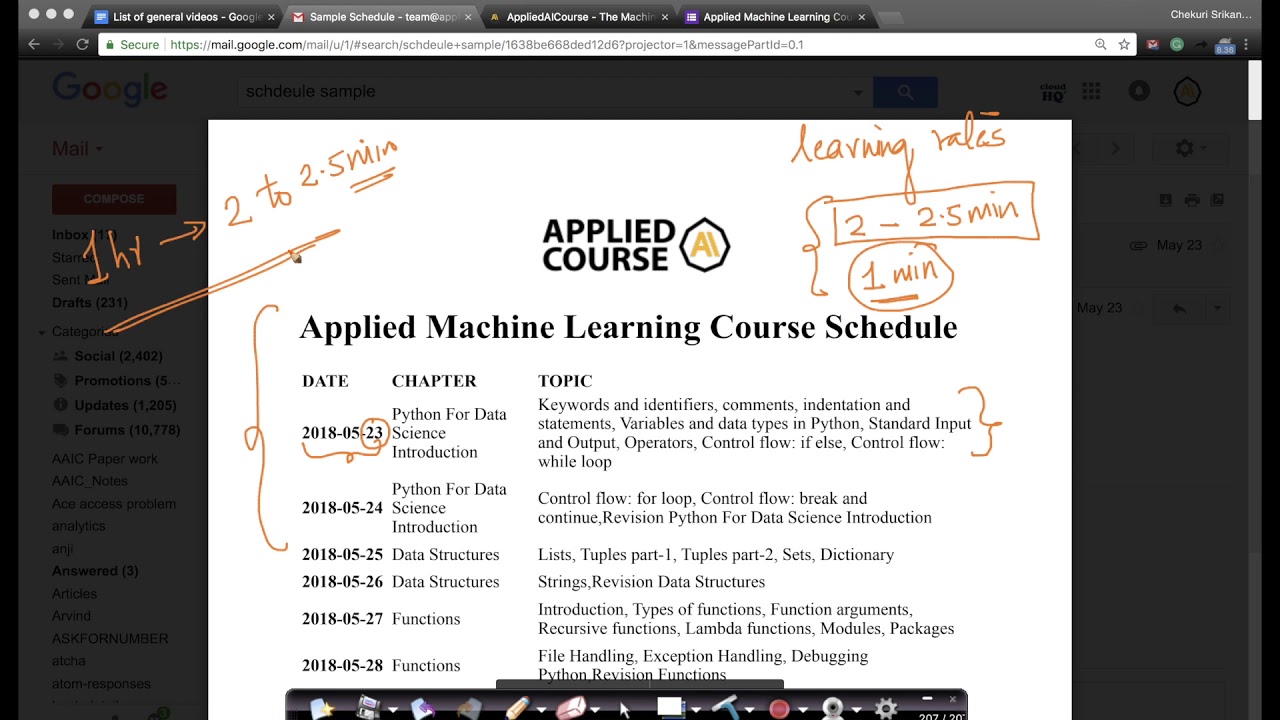Click the cloudHQ icon
The height and width of the screenshot is (720, 1280).
coord(1052,92)
